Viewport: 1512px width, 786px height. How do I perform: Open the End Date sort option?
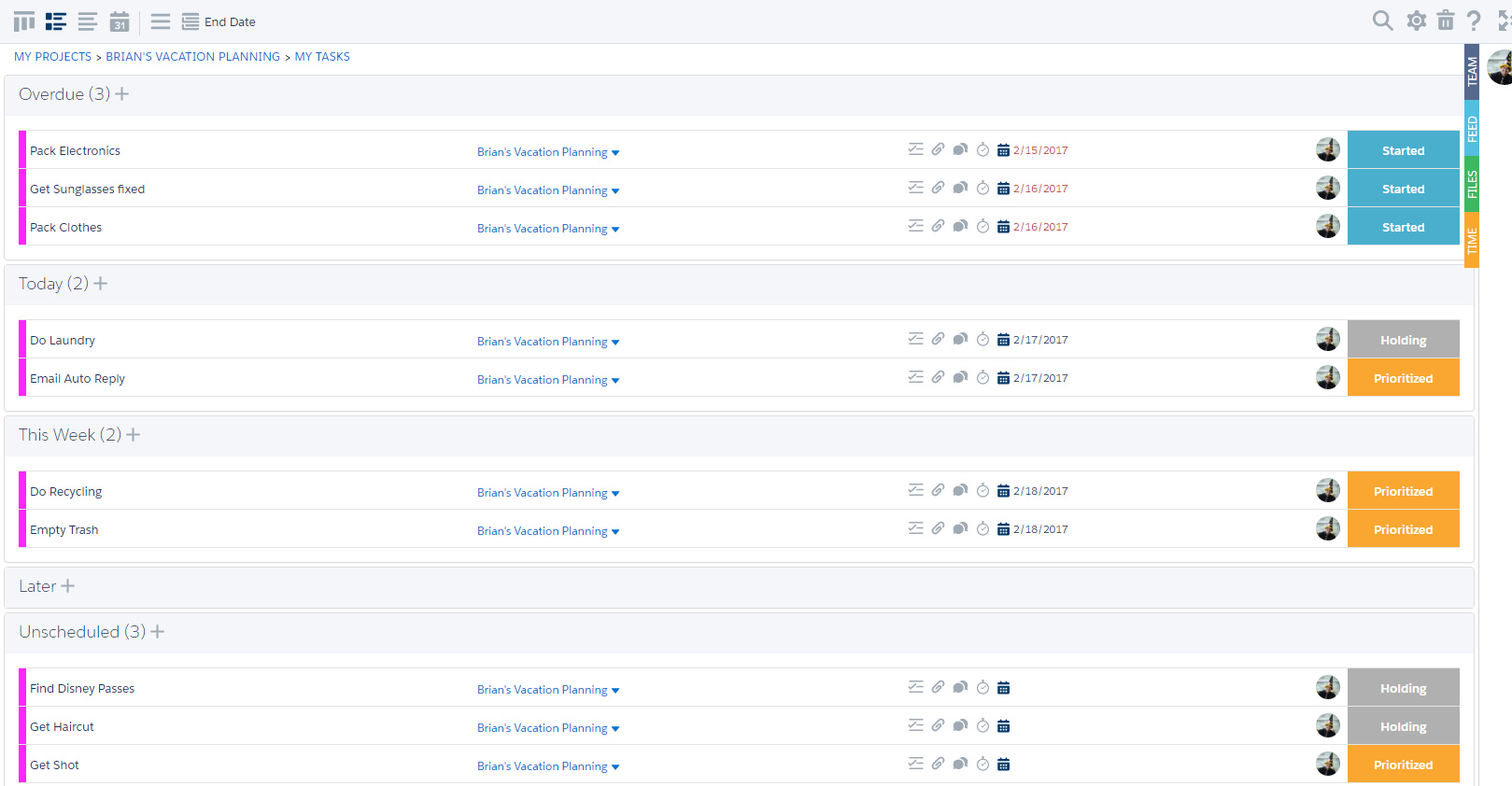(219, 21)
